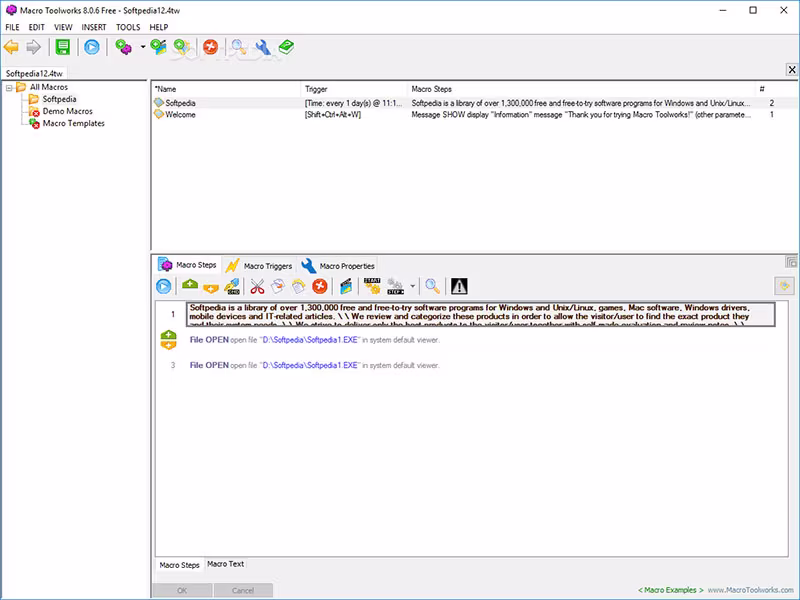Open the EDIT menu
The image size is (800, 600).
[x=36, y=27]
